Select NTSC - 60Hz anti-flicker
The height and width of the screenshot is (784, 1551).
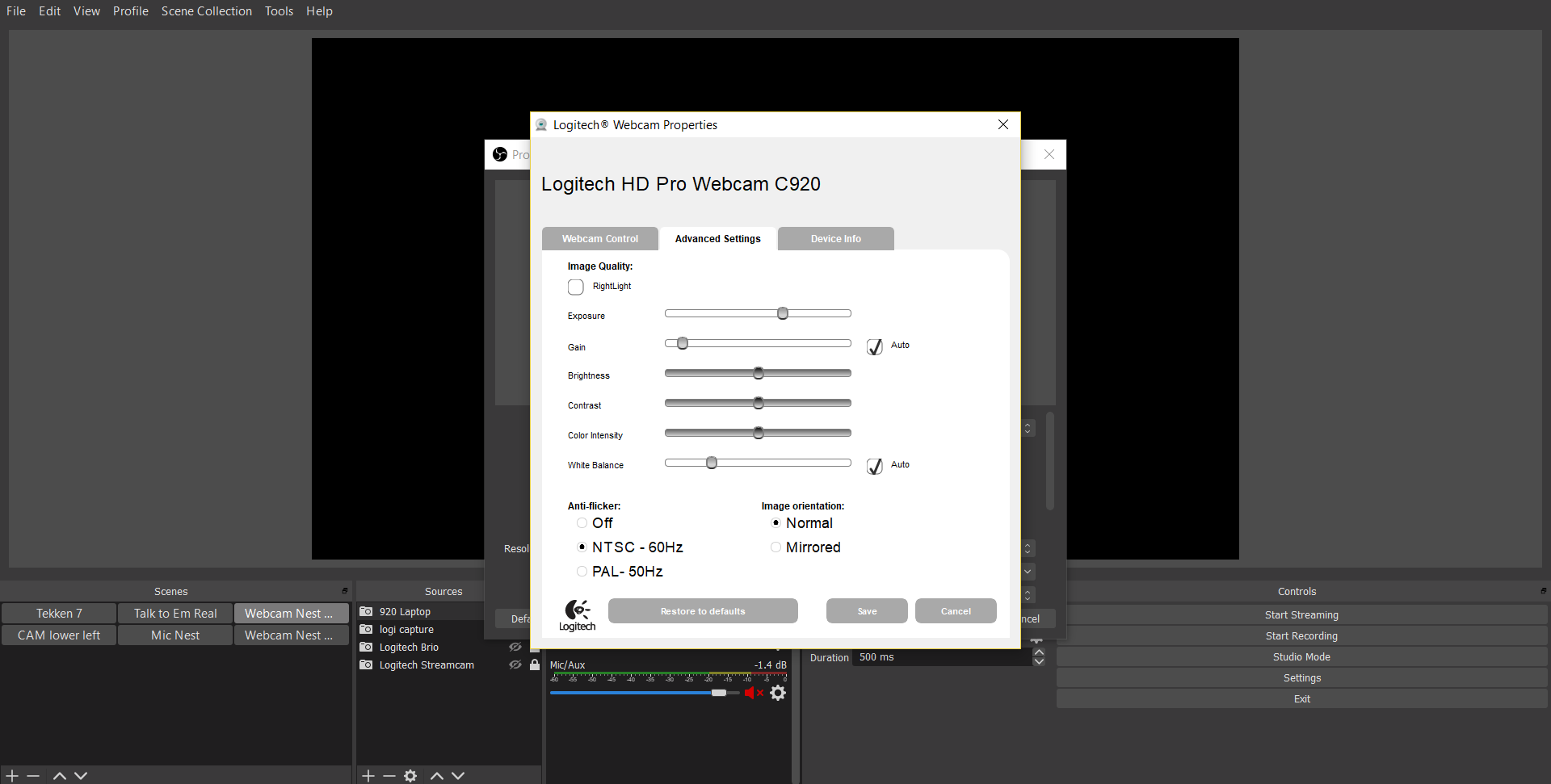coord(582,547)
